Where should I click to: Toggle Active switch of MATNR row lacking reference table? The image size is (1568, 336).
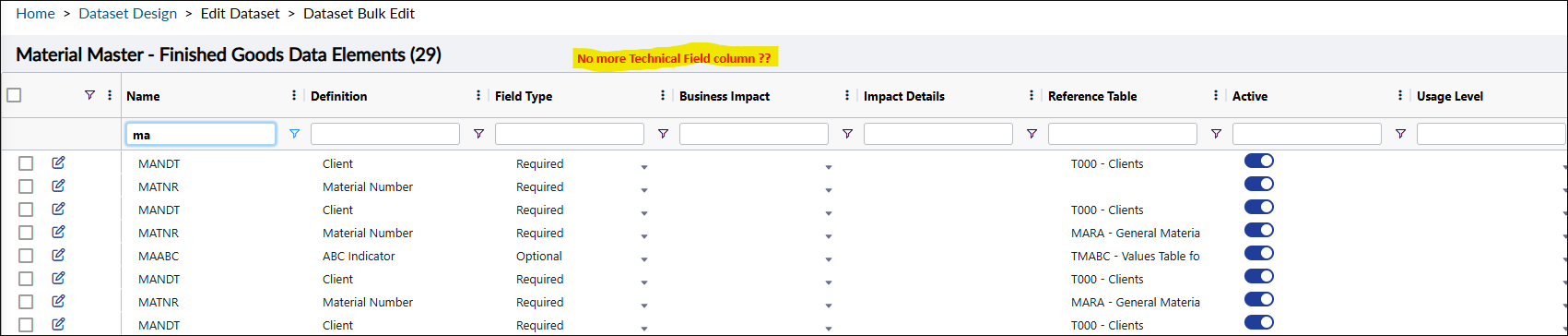pos(1259,184)
